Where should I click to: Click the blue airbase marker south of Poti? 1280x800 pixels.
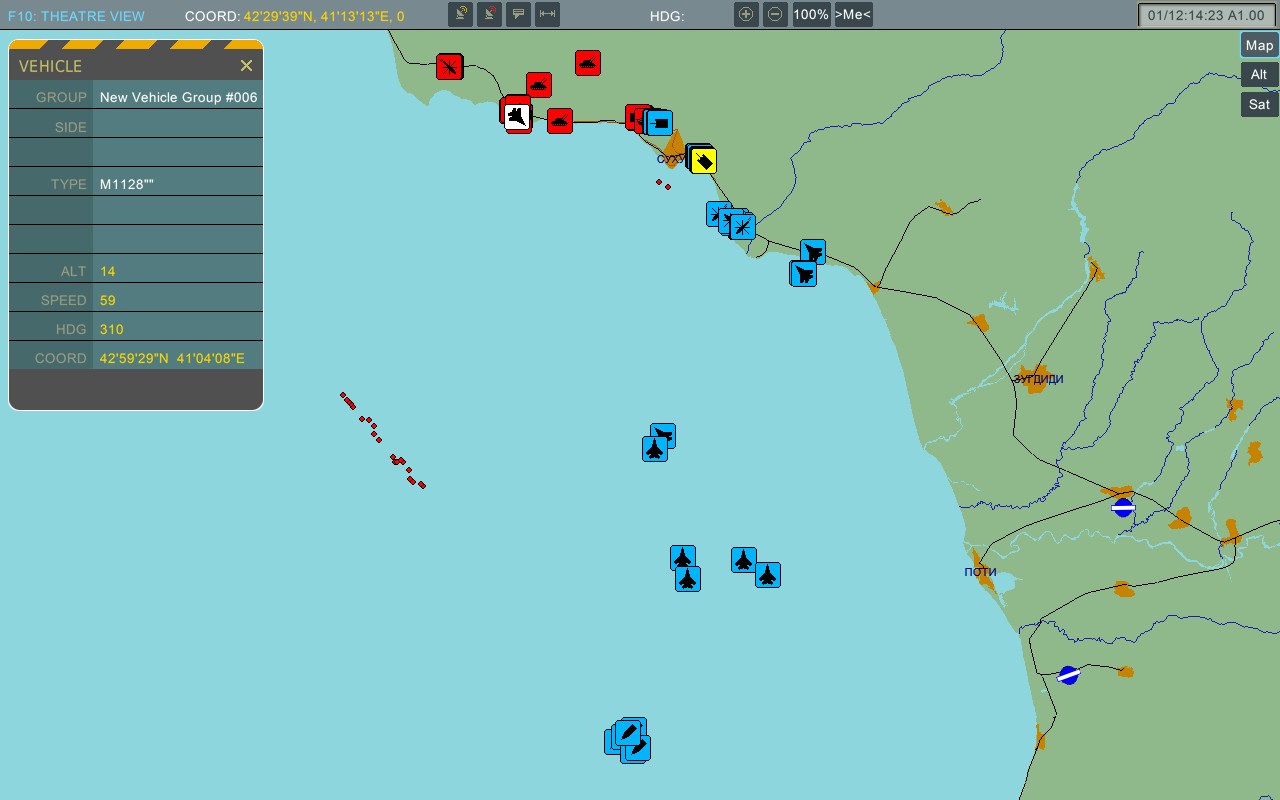point(1069,675)
